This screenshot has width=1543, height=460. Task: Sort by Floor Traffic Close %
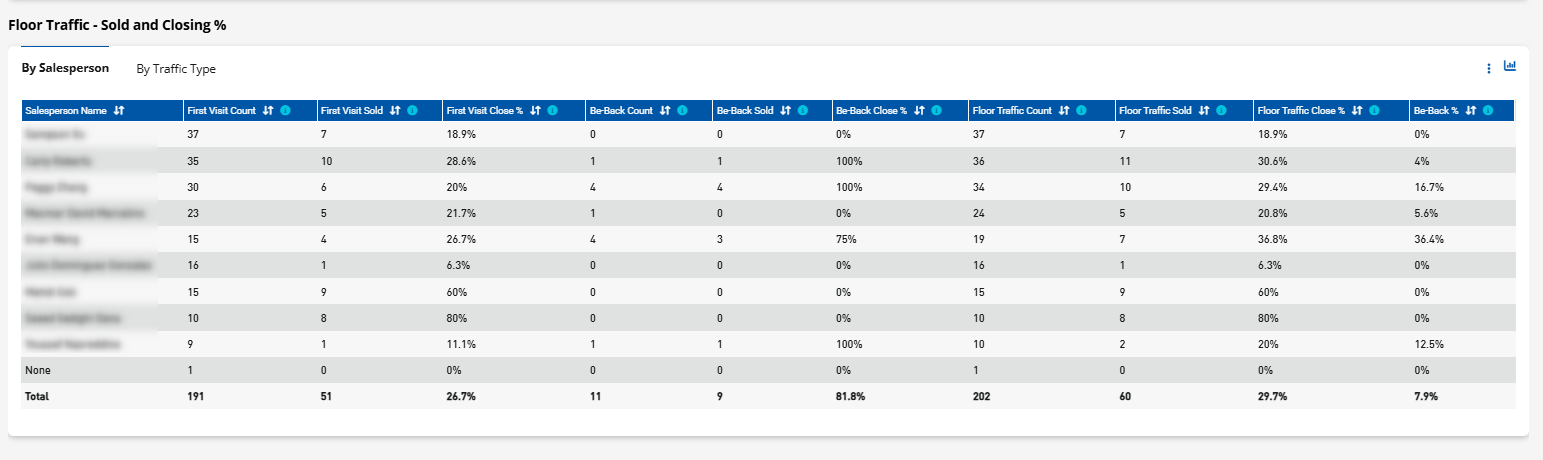tap(1356, 111)
